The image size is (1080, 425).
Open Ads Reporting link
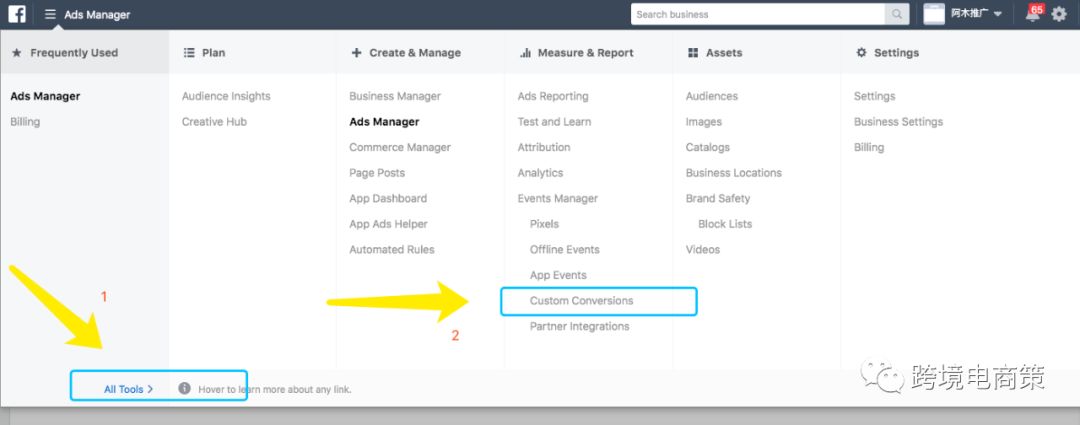pyautogui.click(x=552, y=96)
